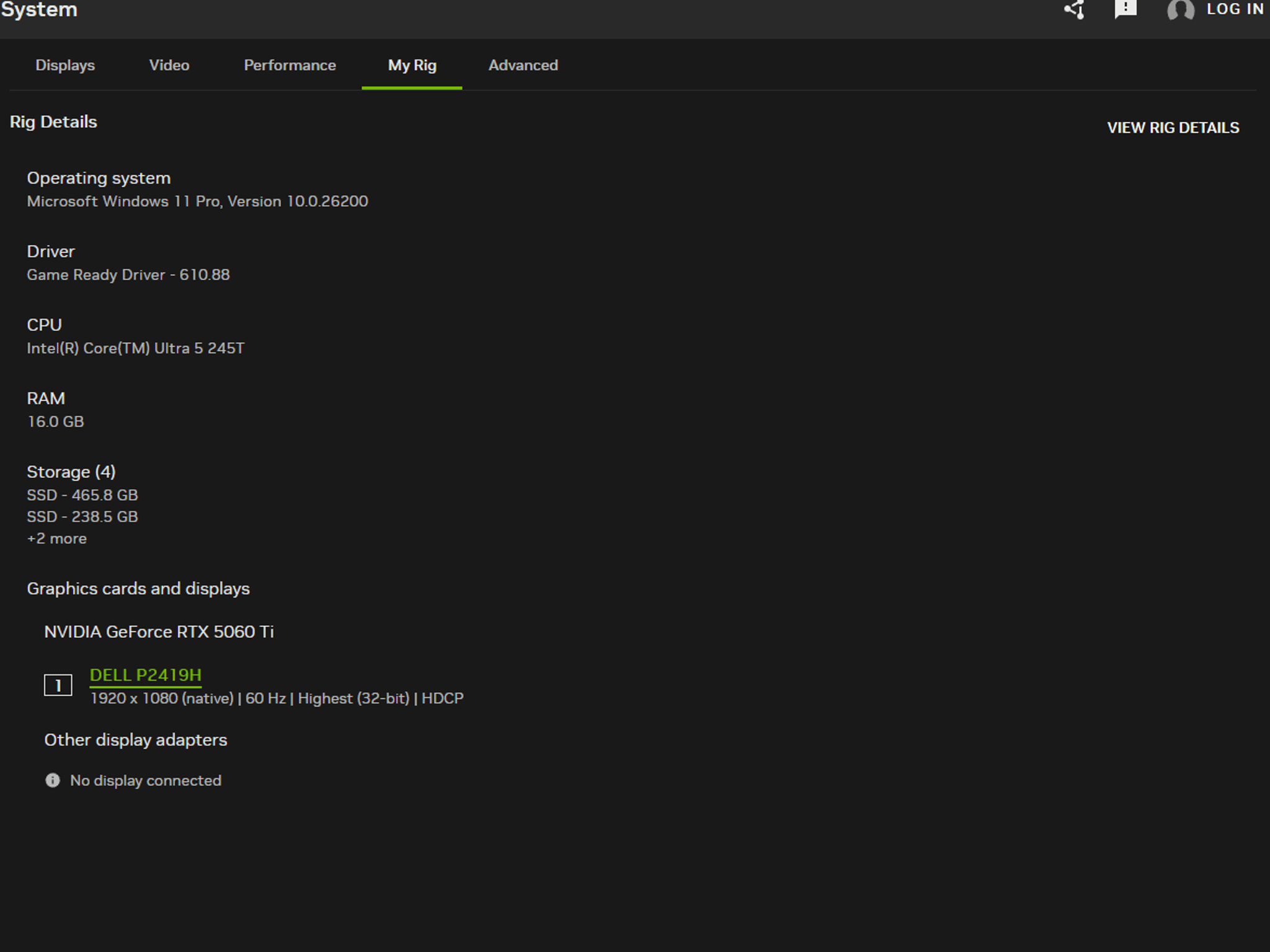Image resolution: width=1270 pixels, height=952 pixels.
Task: Click the Windows 11 Pro version text
Action: pyautogui.click(x=197, y=201)
